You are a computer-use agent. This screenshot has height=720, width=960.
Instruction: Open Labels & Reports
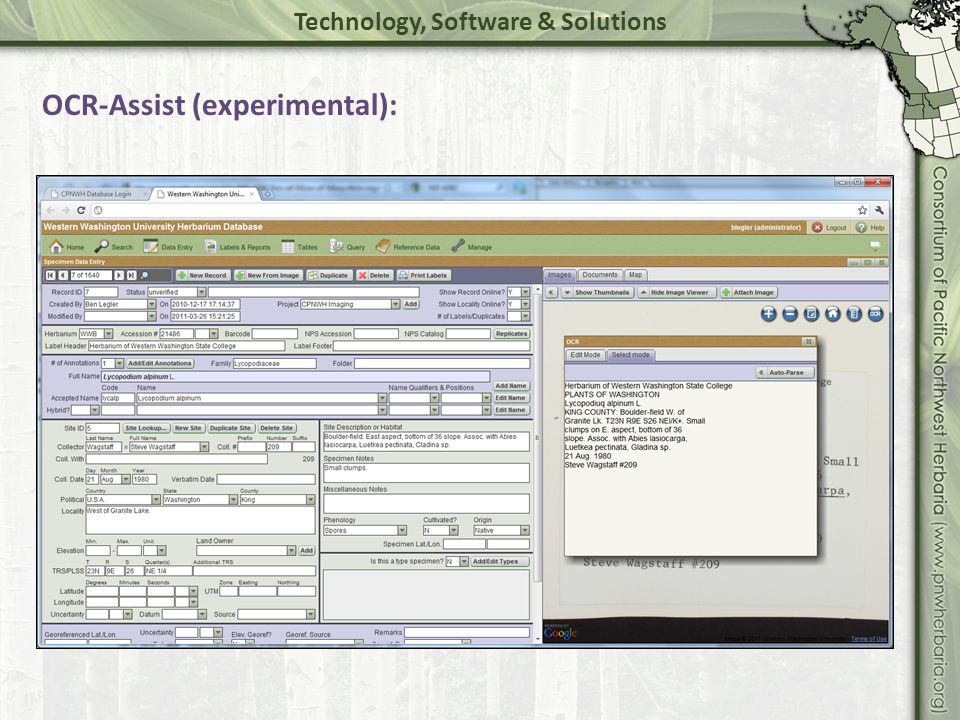point(238,247)
